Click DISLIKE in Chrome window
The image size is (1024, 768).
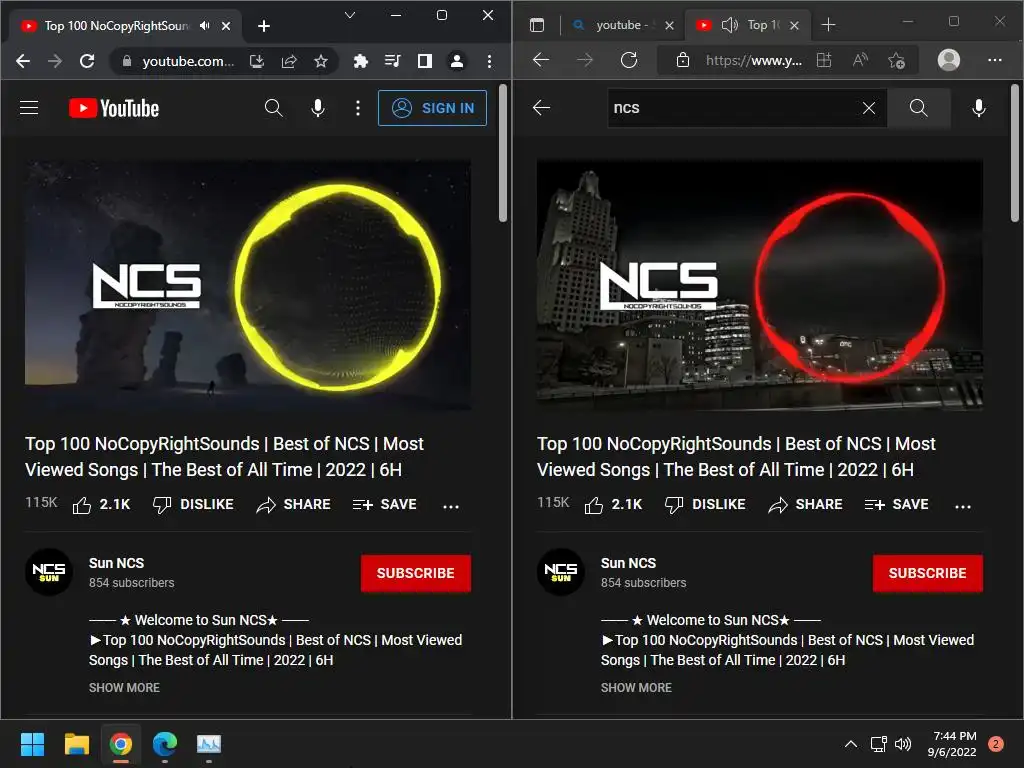coord(193,505)
